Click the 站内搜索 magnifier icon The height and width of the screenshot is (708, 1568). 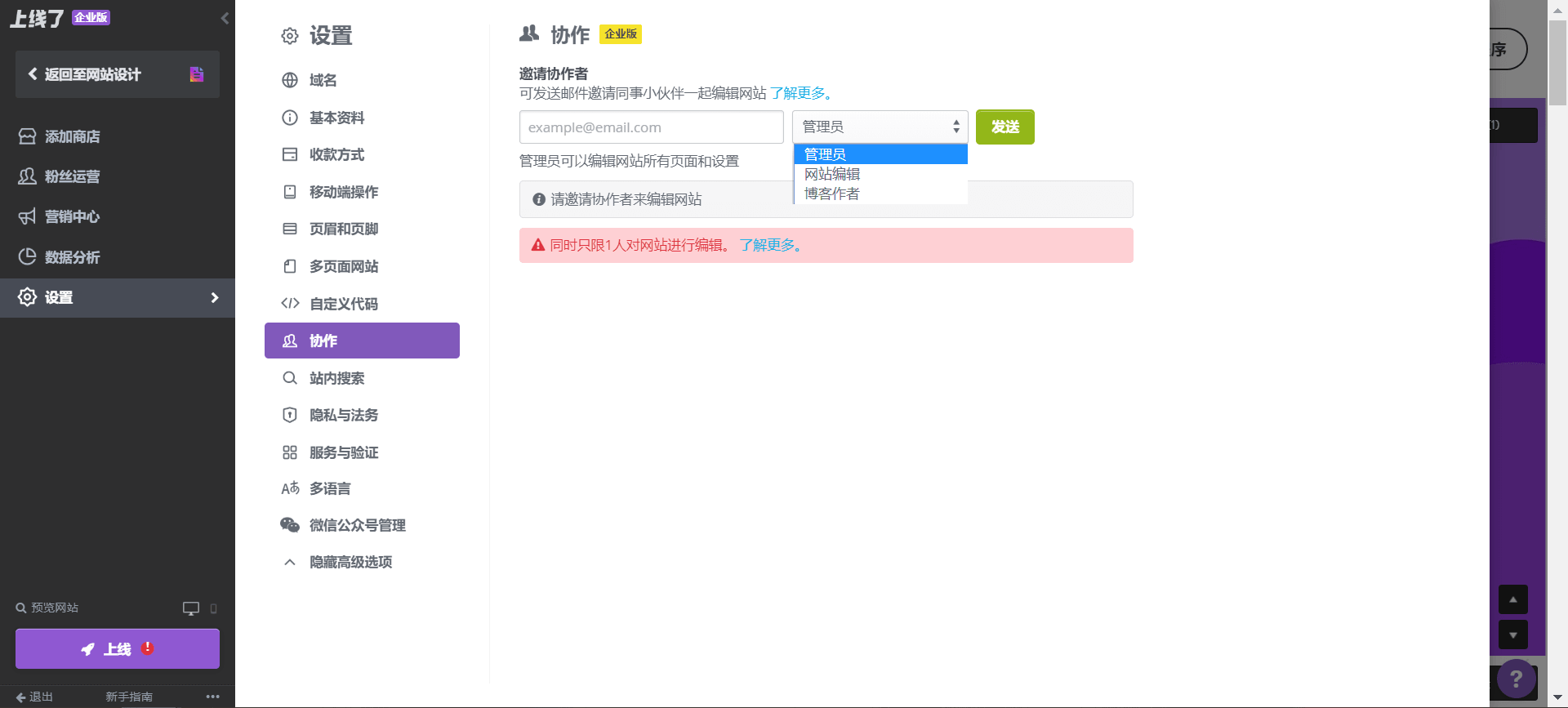point(290,378)
